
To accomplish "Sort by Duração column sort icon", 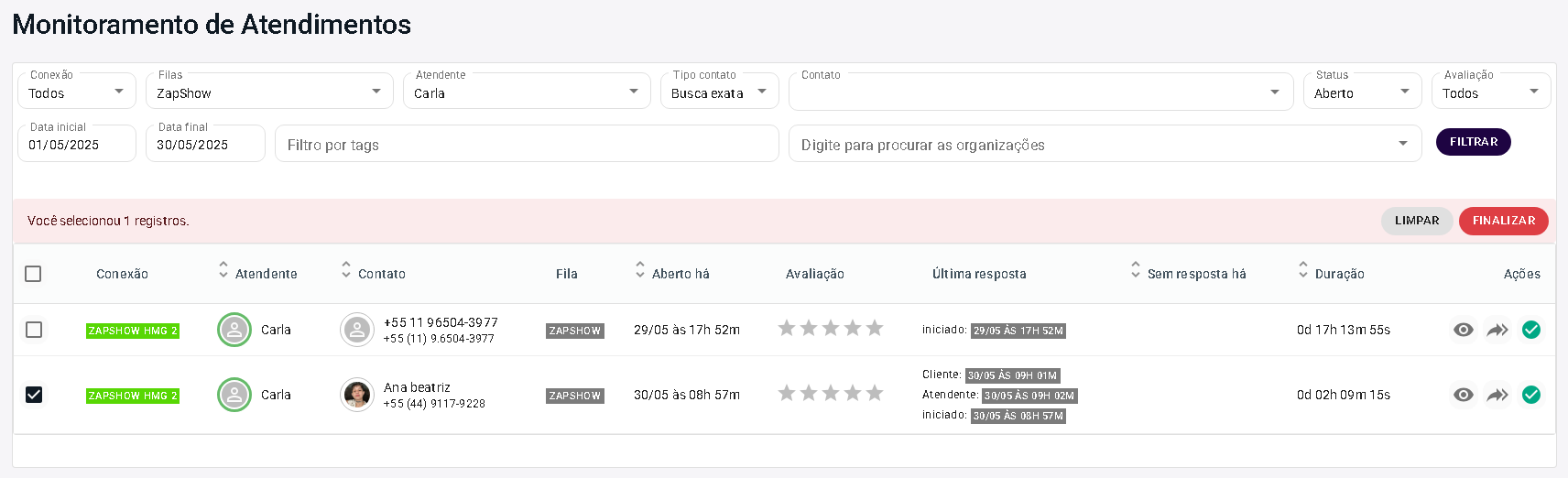I will tap(1302, 270).
